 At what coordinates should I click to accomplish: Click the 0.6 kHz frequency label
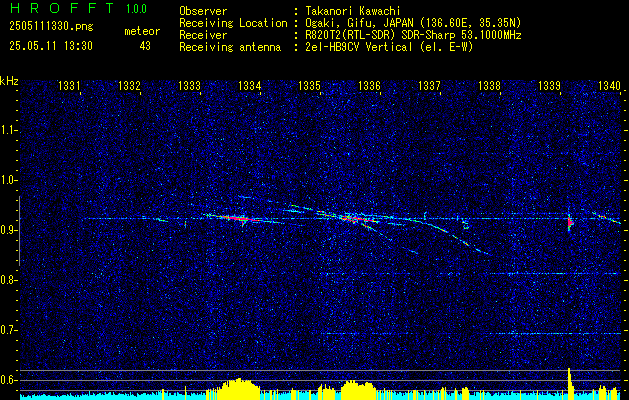point(9,380)
